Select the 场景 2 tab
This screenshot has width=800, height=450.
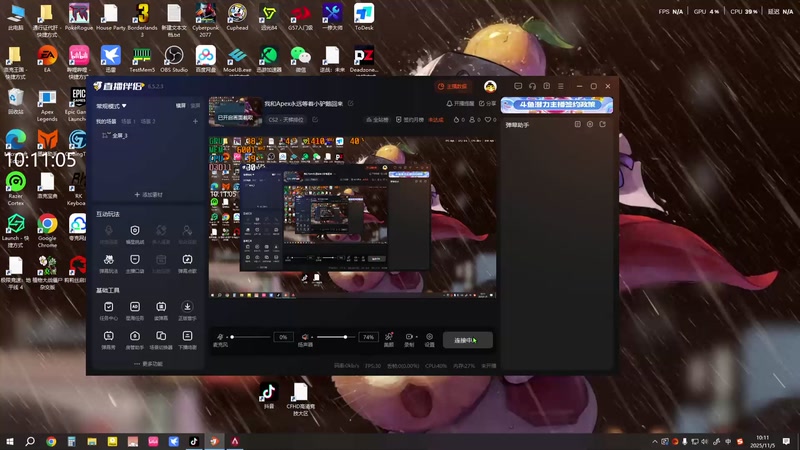pyautogui.click(x=148, y=121)
